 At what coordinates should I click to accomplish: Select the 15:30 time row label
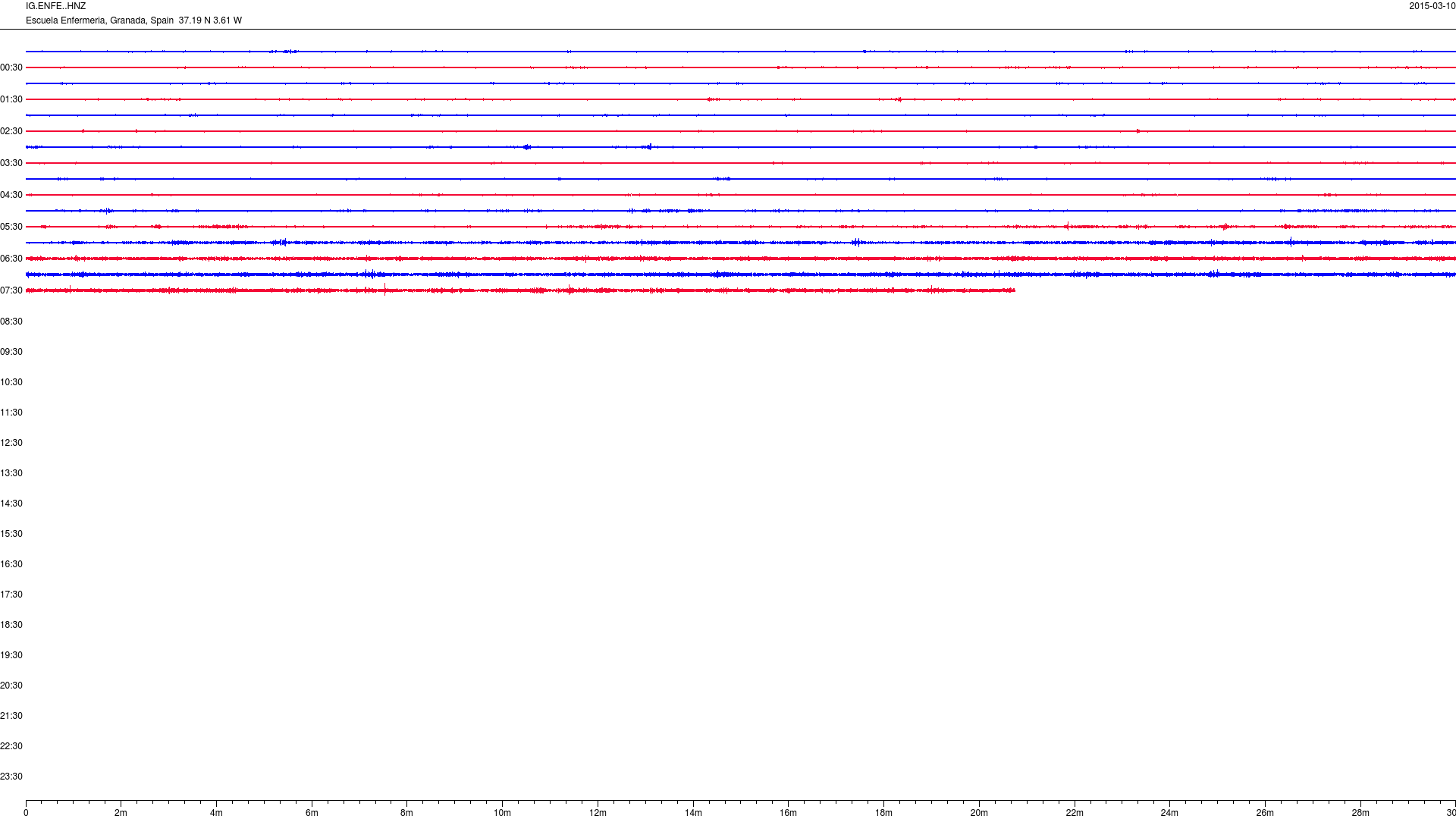coord(11,534)
